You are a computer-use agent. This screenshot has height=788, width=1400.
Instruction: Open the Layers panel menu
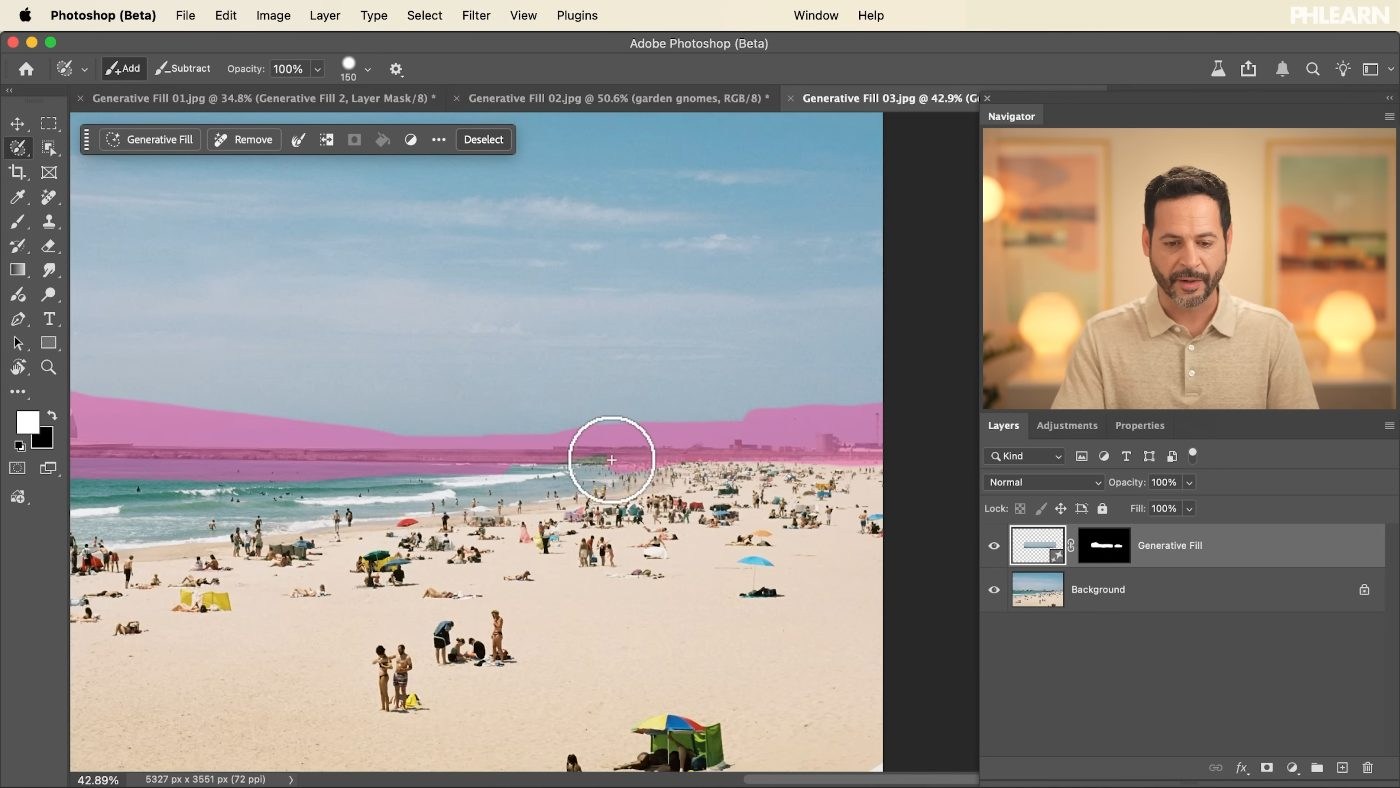click(x=1389, y=426)
